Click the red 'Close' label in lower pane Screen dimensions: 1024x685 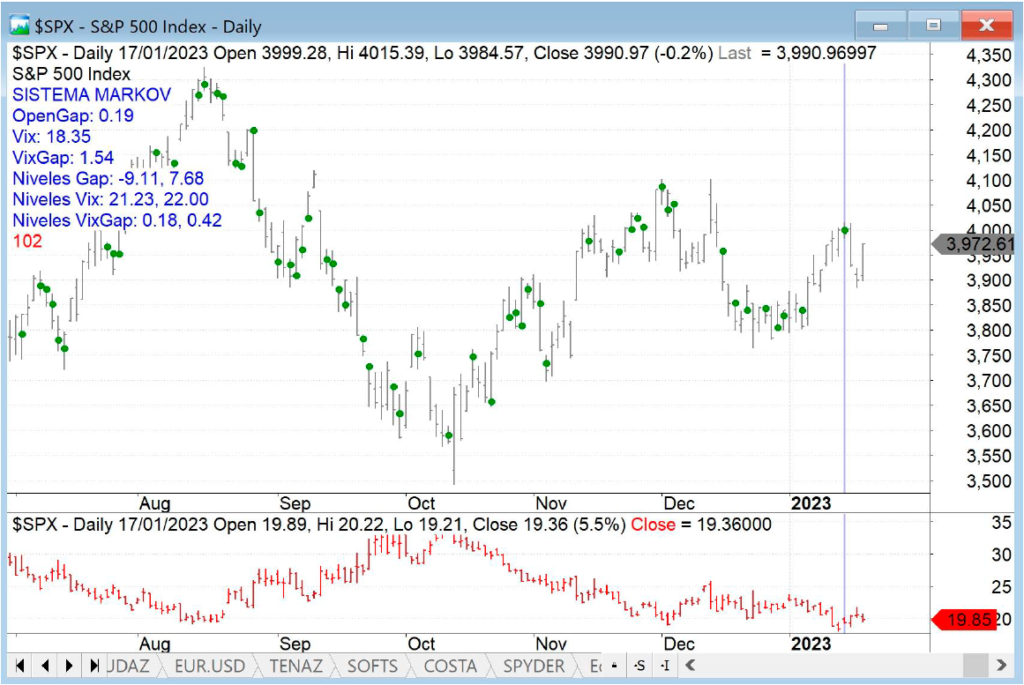653,524
